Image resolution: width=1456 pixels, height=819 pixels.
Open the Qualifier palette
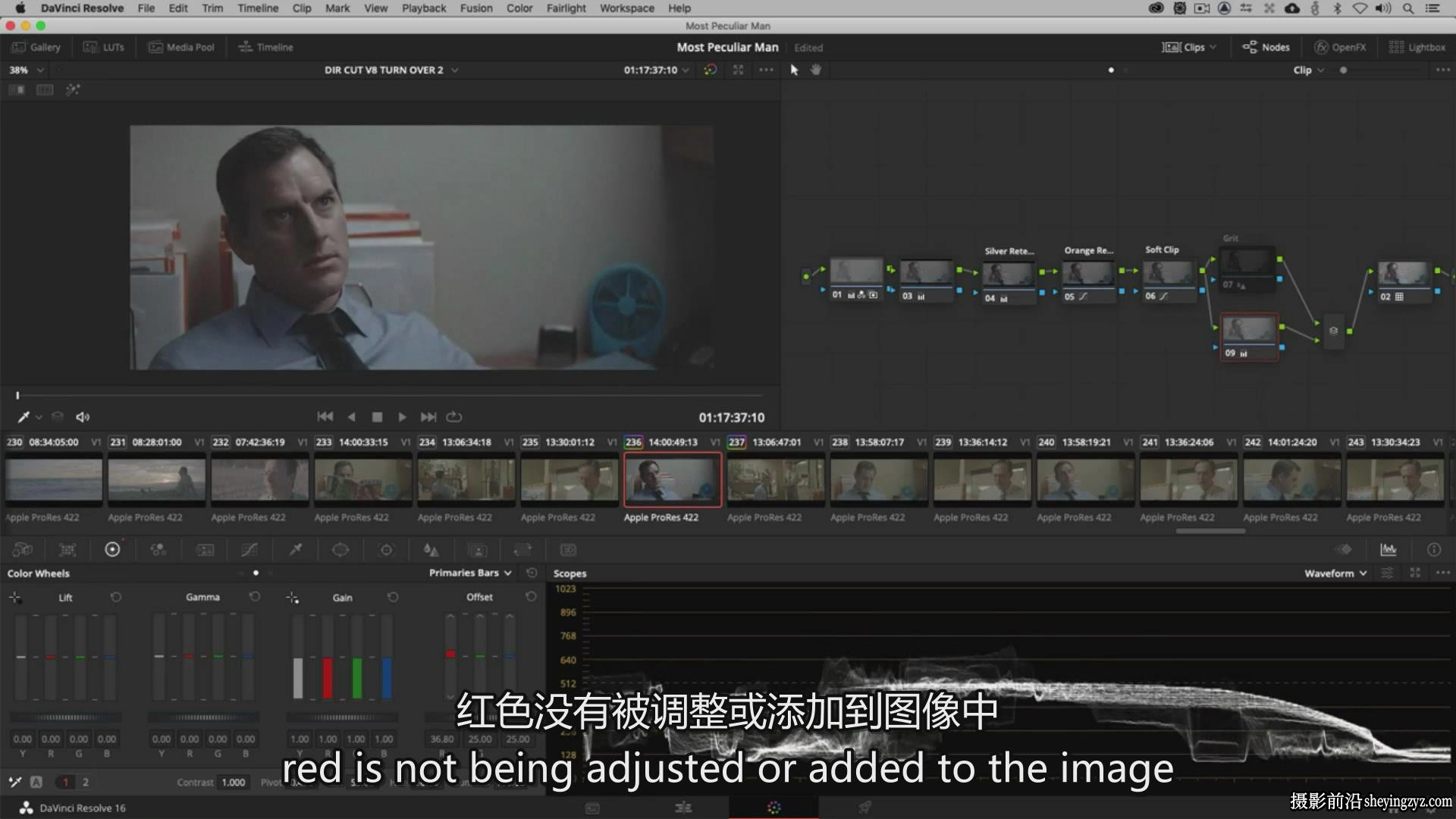click(296, 550)
